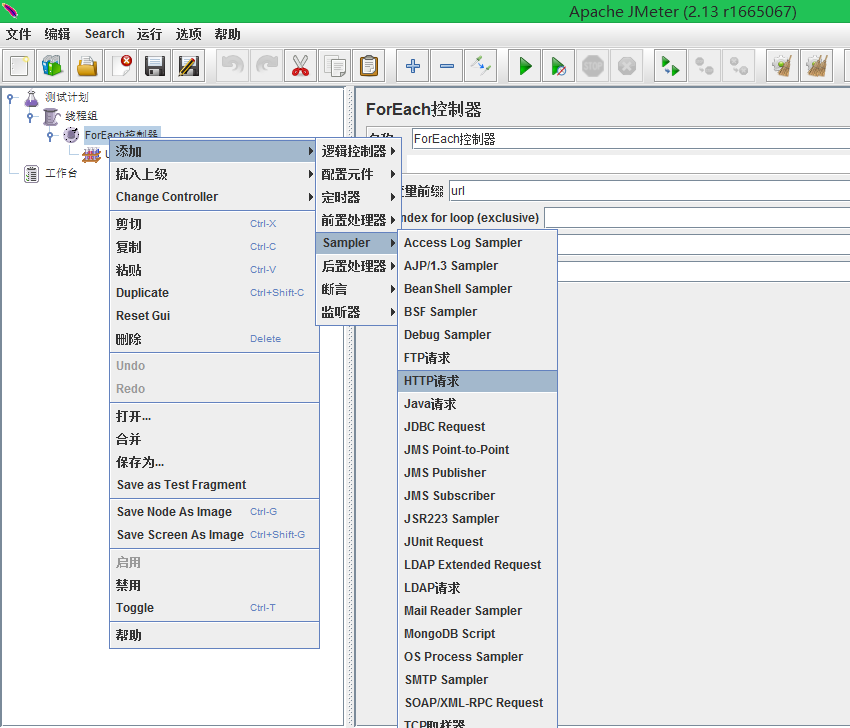The height and width of the screenshot is (728, 850).
Task: Choose Debug Sampler from the list
Action: click(478, 335)
